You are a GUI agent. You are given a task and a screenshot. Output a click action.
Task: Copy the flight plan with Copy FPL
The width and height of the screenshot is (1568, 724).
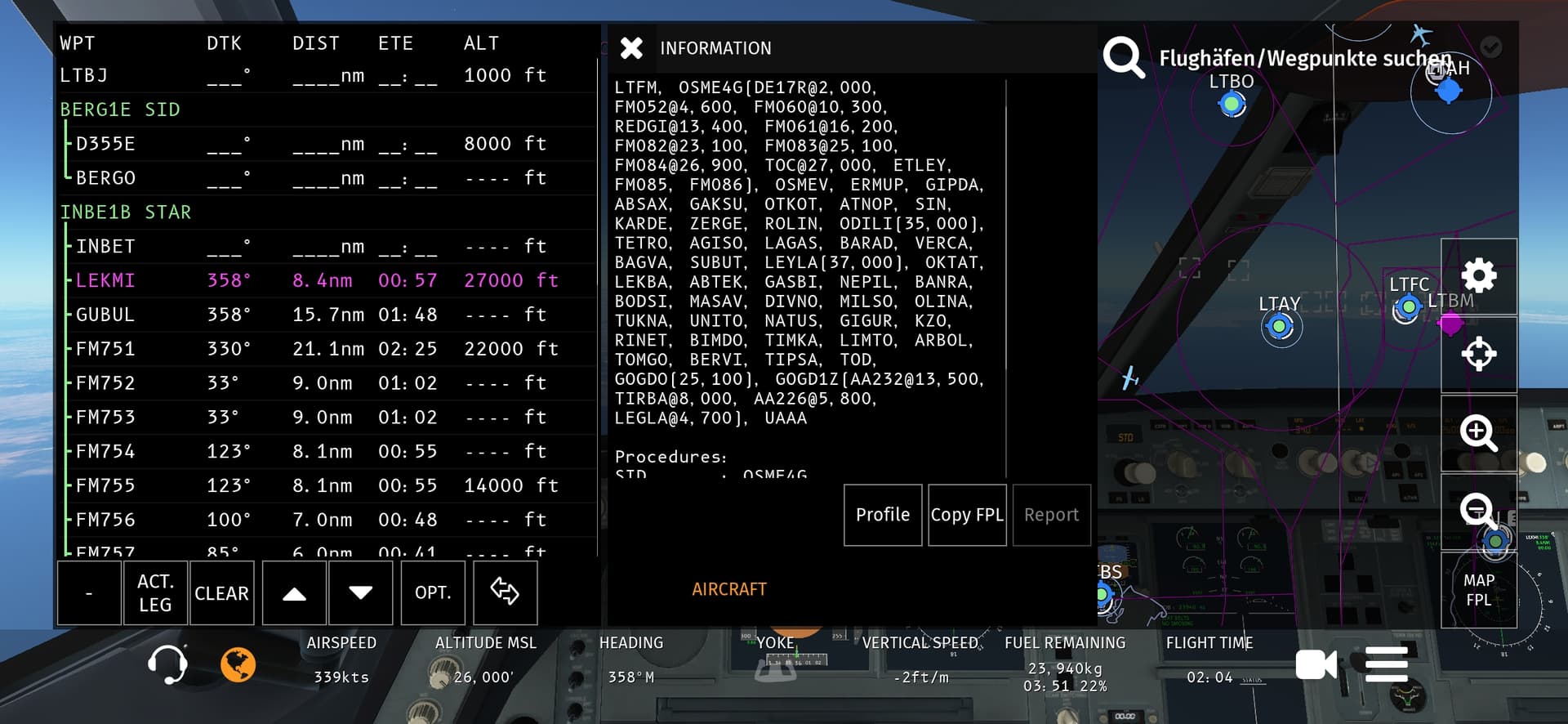click(x=967, y=515)
